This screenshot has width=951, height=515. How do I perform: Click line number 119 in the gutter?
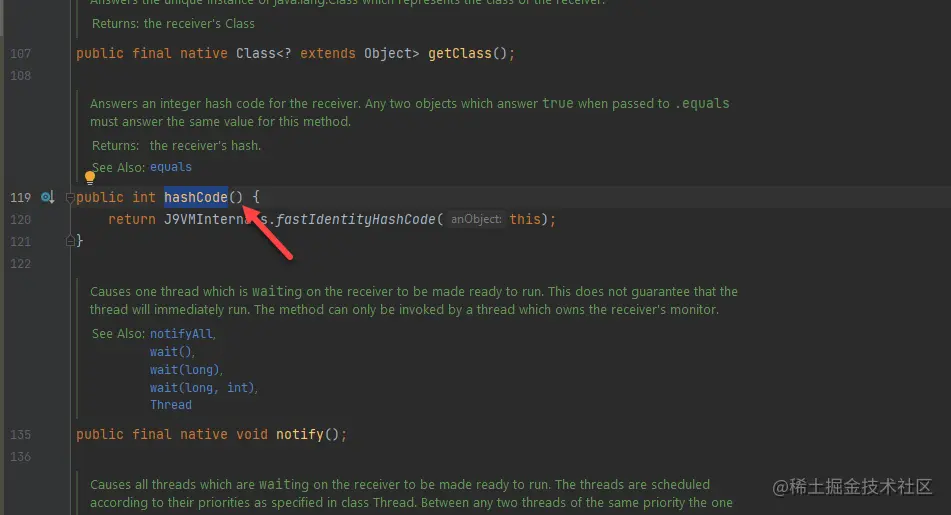[x=20, y=197]
